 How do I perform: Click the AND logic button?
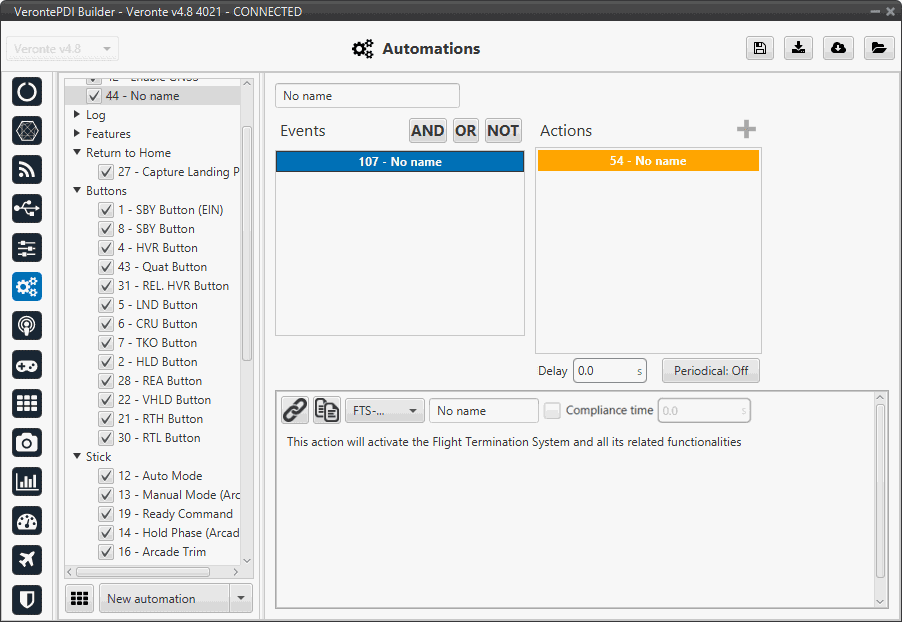428,131
